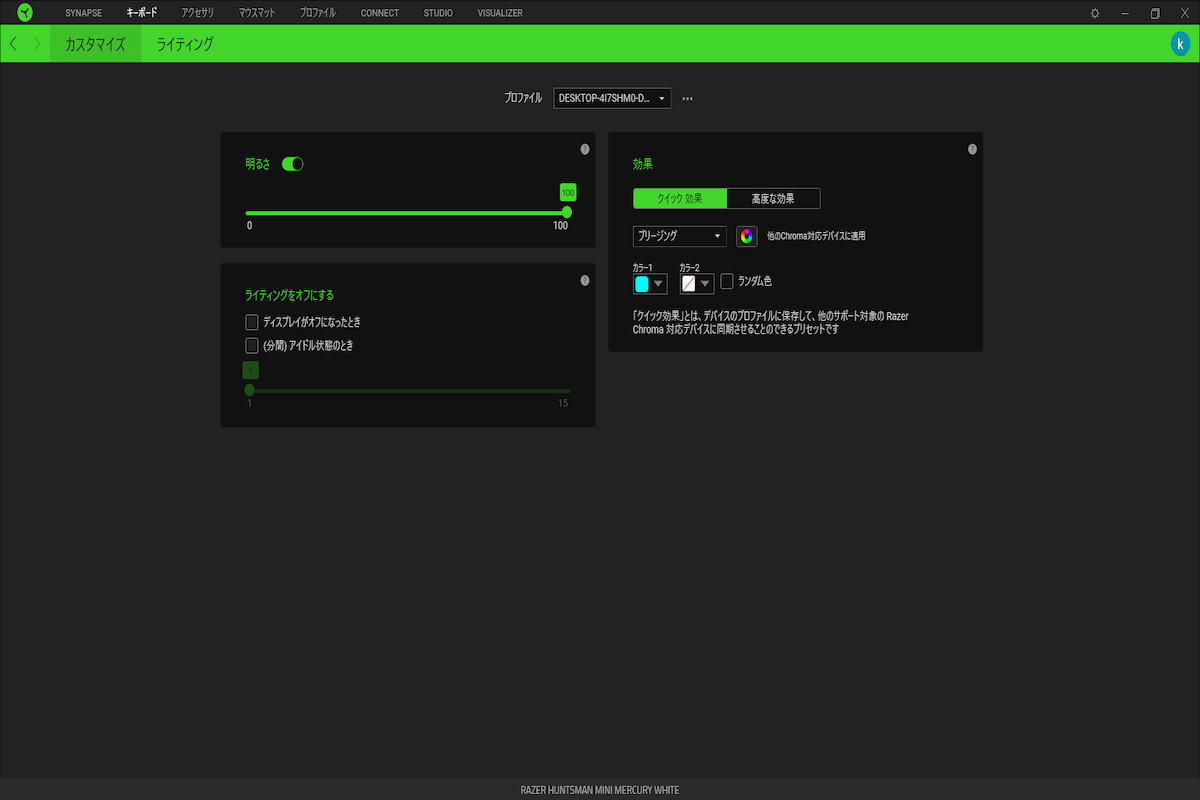Open the STUDIO tab
Screen dimensions: 1200x800
pos(438,13)
